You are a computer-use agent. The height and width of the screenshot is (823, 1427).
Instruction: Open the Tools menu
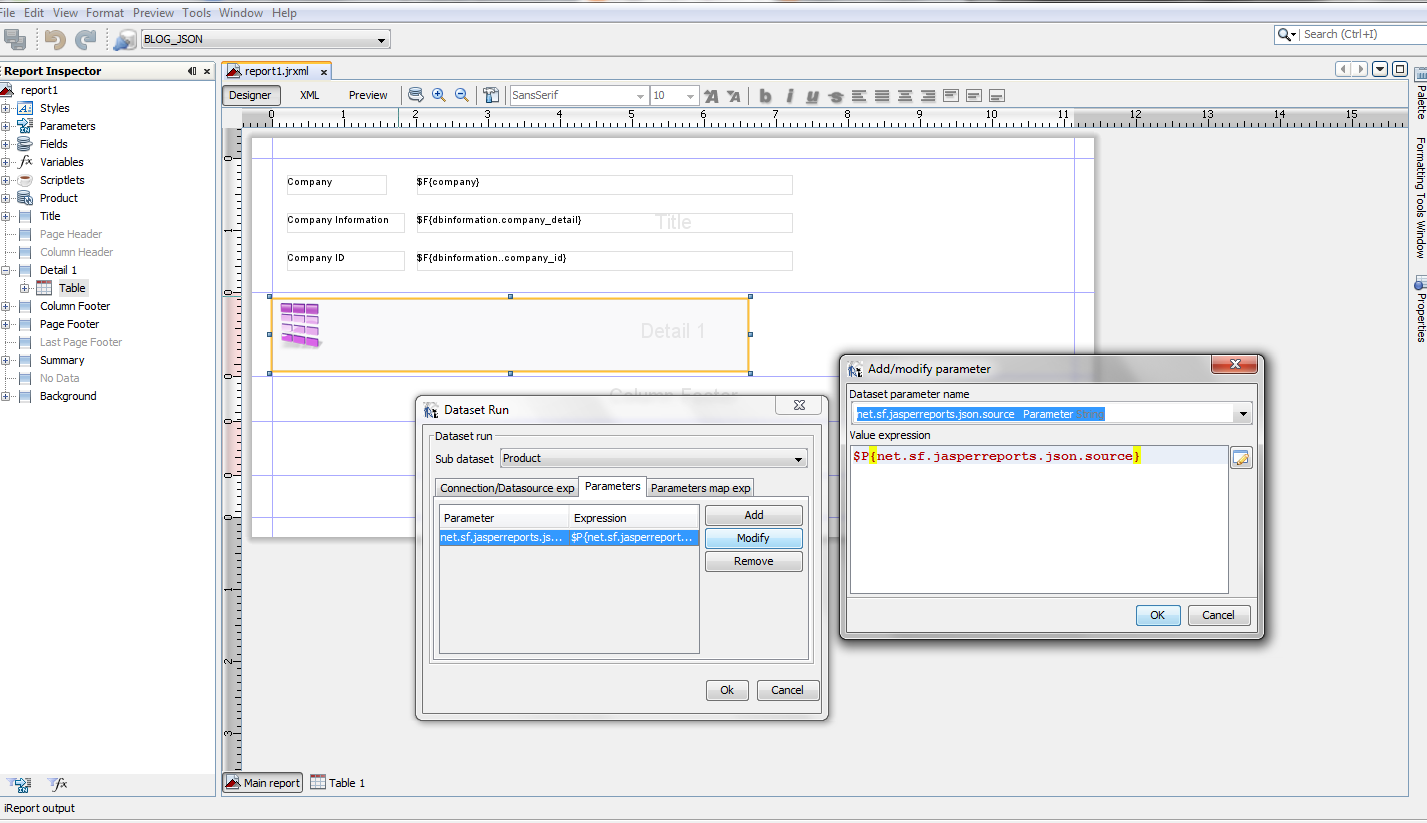pos(196,13)
